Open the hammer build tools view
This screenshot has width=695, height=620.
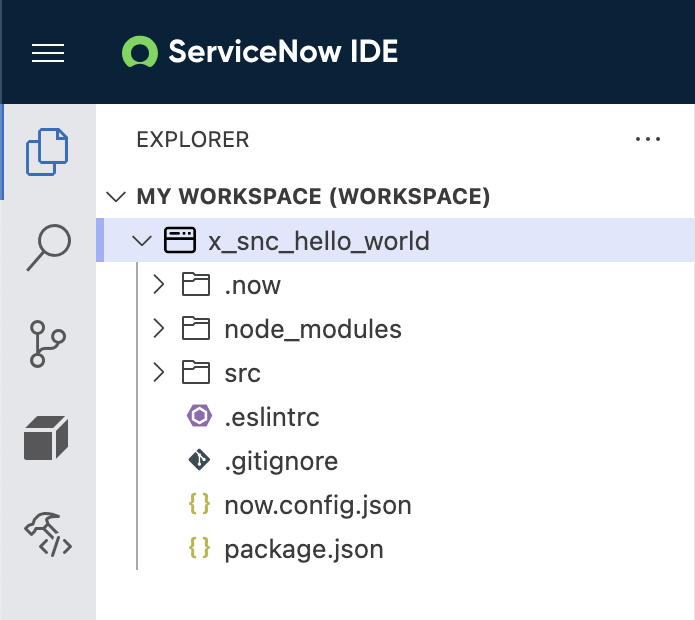pos(48,534)
